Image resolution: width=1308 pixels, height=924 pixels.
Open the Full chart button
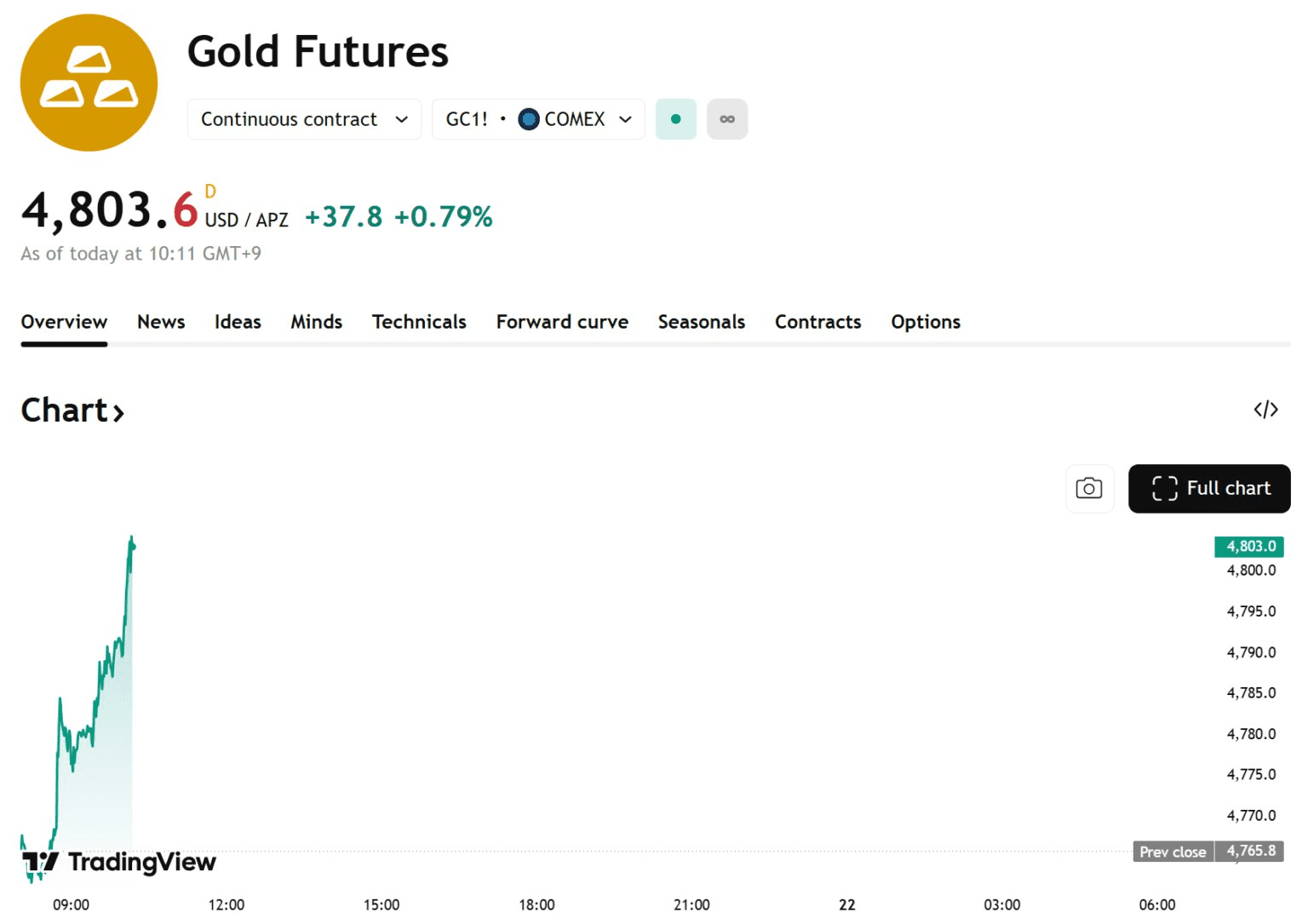(1209, 488)
